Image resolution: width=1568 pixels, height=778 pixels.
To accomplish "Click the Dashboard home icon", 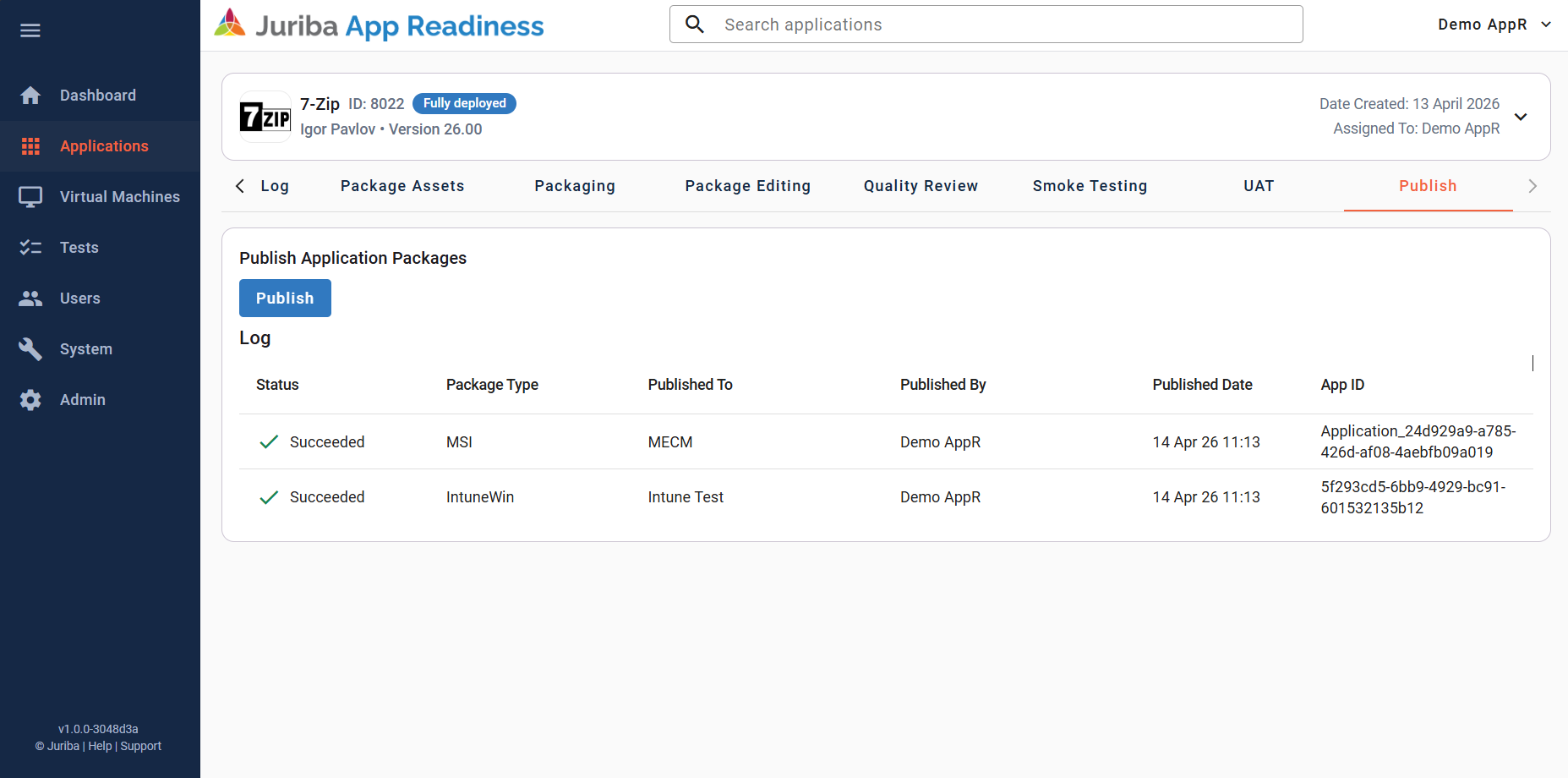I will [30, 96].
